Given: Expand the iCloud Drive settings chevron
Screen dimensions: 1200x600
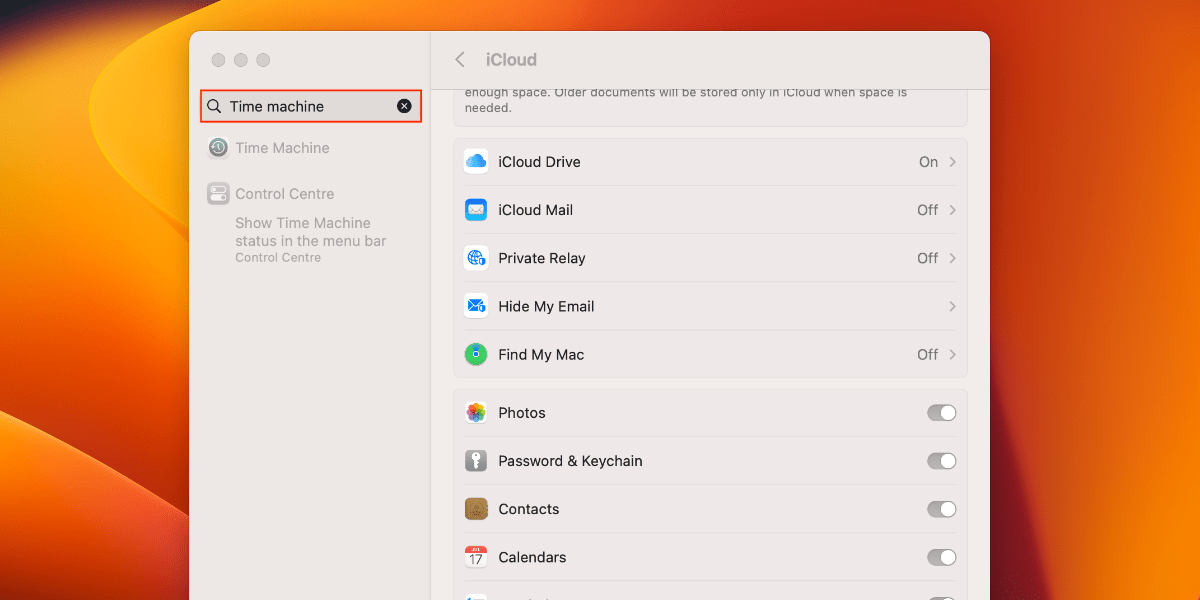Looking at the screenshot, I should [950, 161].
